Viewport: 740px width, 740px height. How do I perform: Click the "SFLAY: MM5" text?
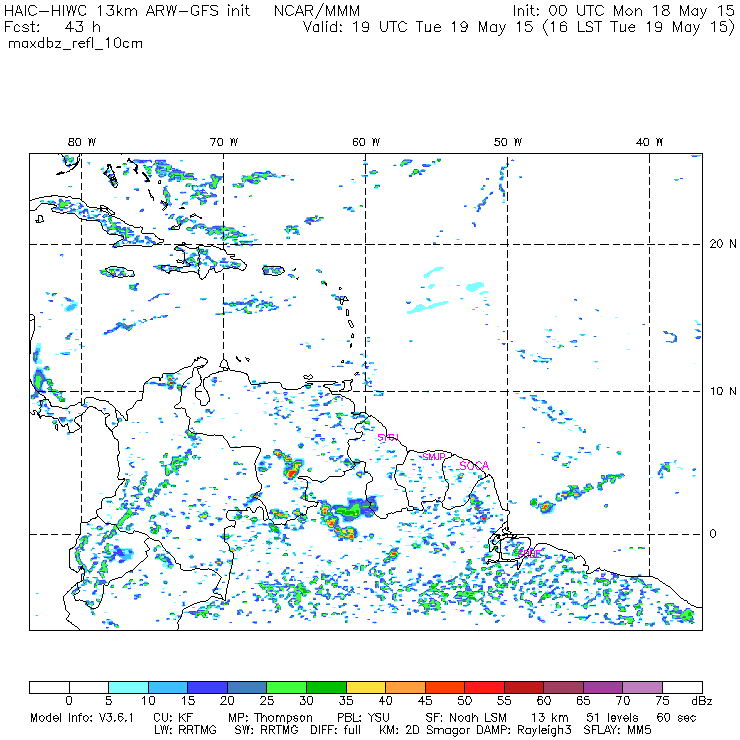point(618,730)
